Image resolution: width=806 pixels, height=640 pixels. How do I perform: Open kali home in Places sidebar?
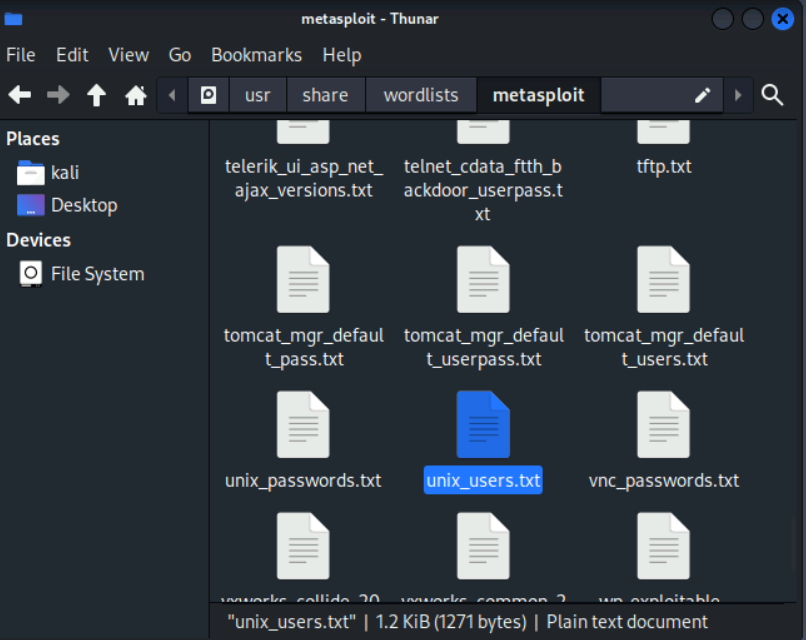click(x=64, y=172)
